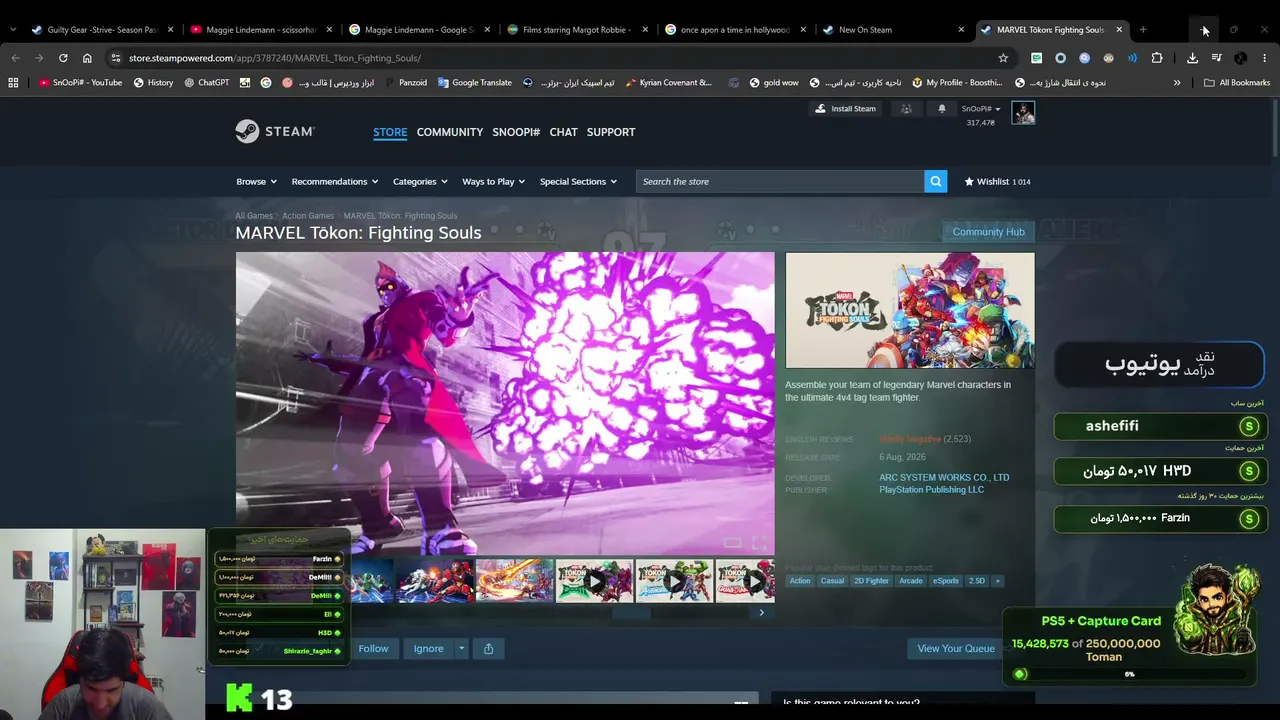
Task: Open the browser tab search chevron
Action: tap(13, 30)
